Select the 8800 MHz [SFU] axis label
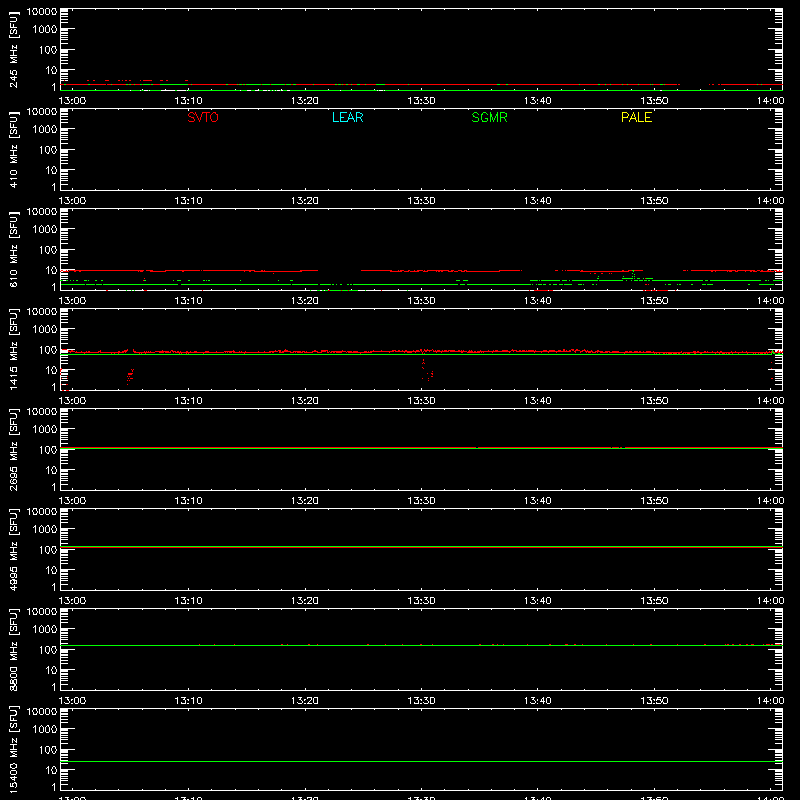This screenshot has width=800, height=800. tap(13, 649)
